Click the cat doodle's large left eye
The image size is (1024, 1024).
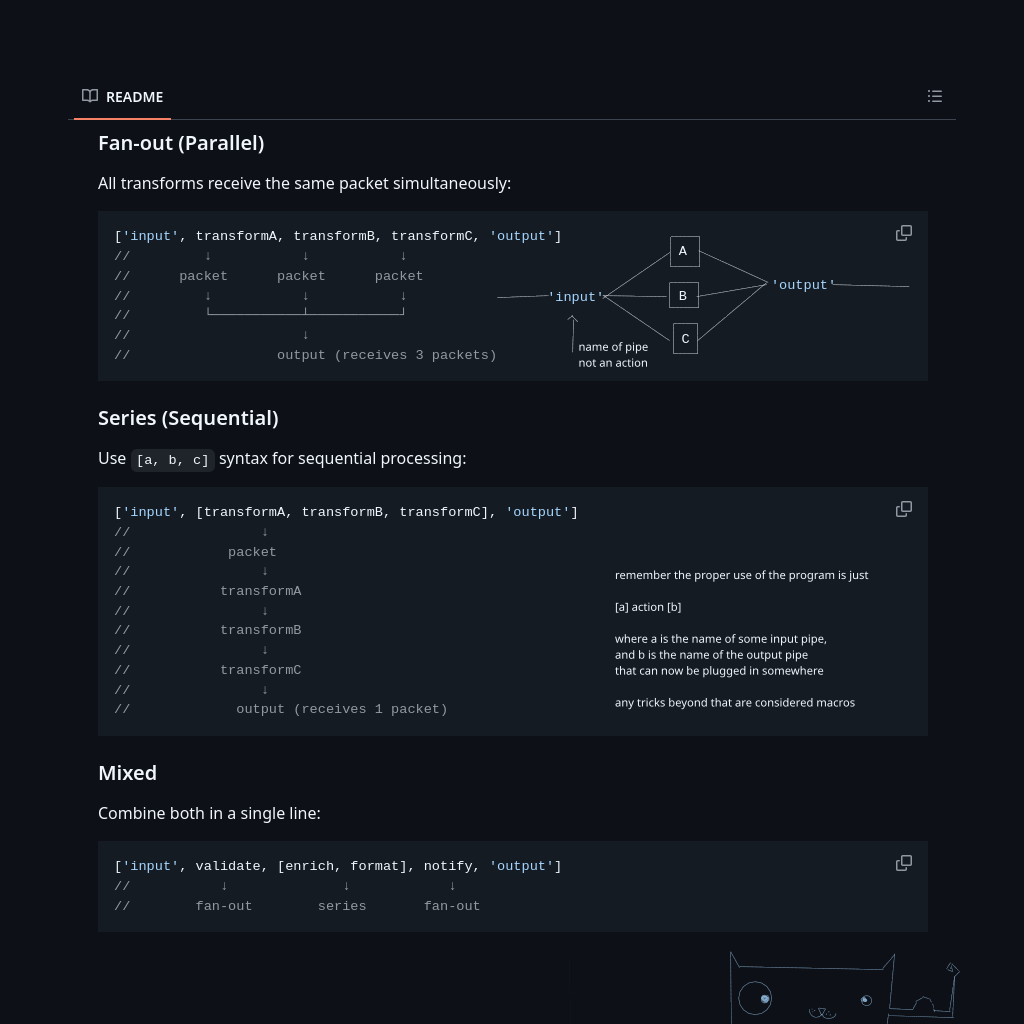[x=755, y=998]
